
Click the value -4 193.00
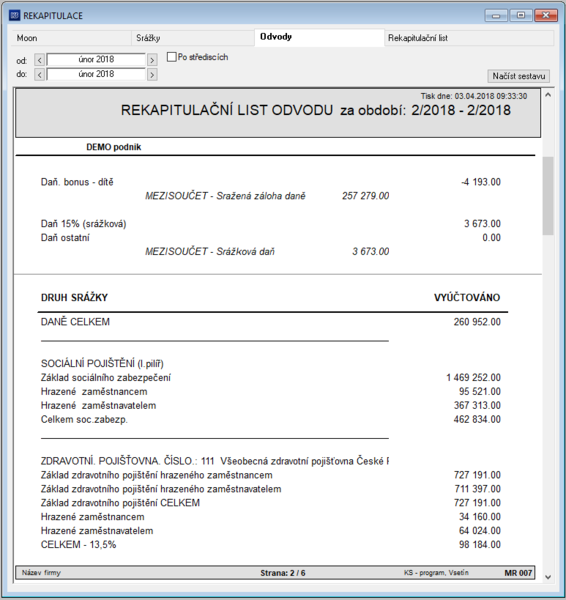point(481,182)
